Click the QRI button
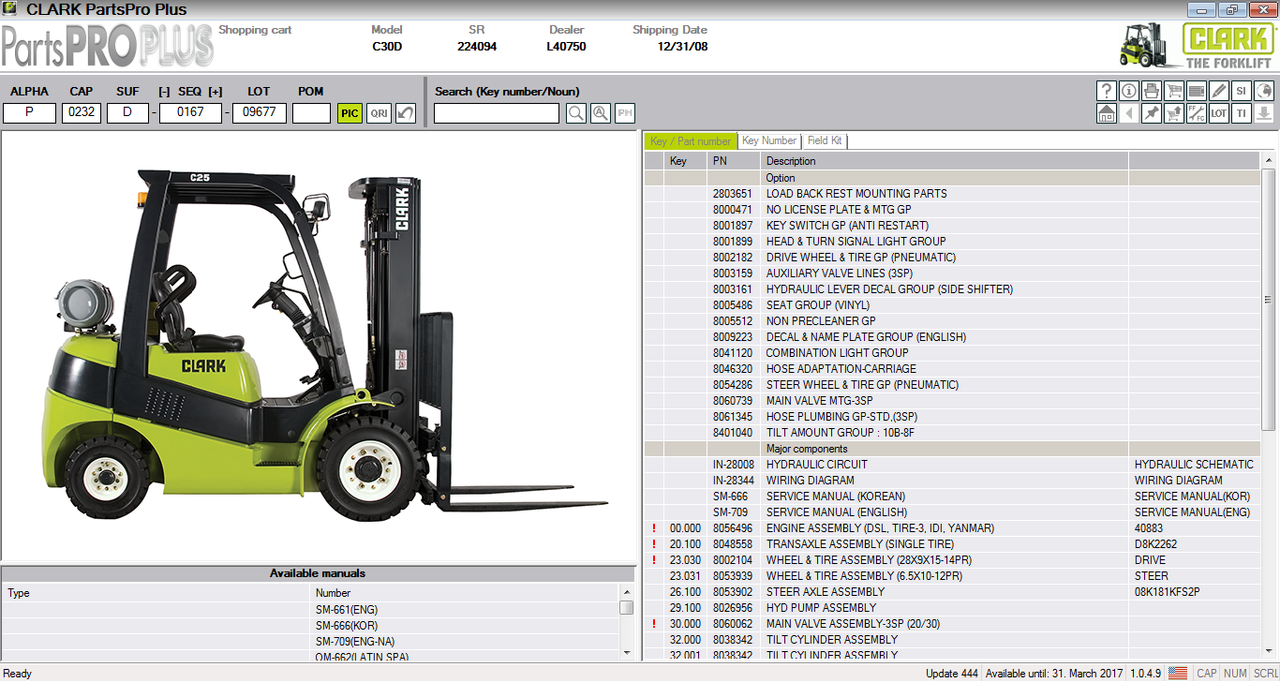Screen dimensions: 1280x681 click(x=379, y=113)
